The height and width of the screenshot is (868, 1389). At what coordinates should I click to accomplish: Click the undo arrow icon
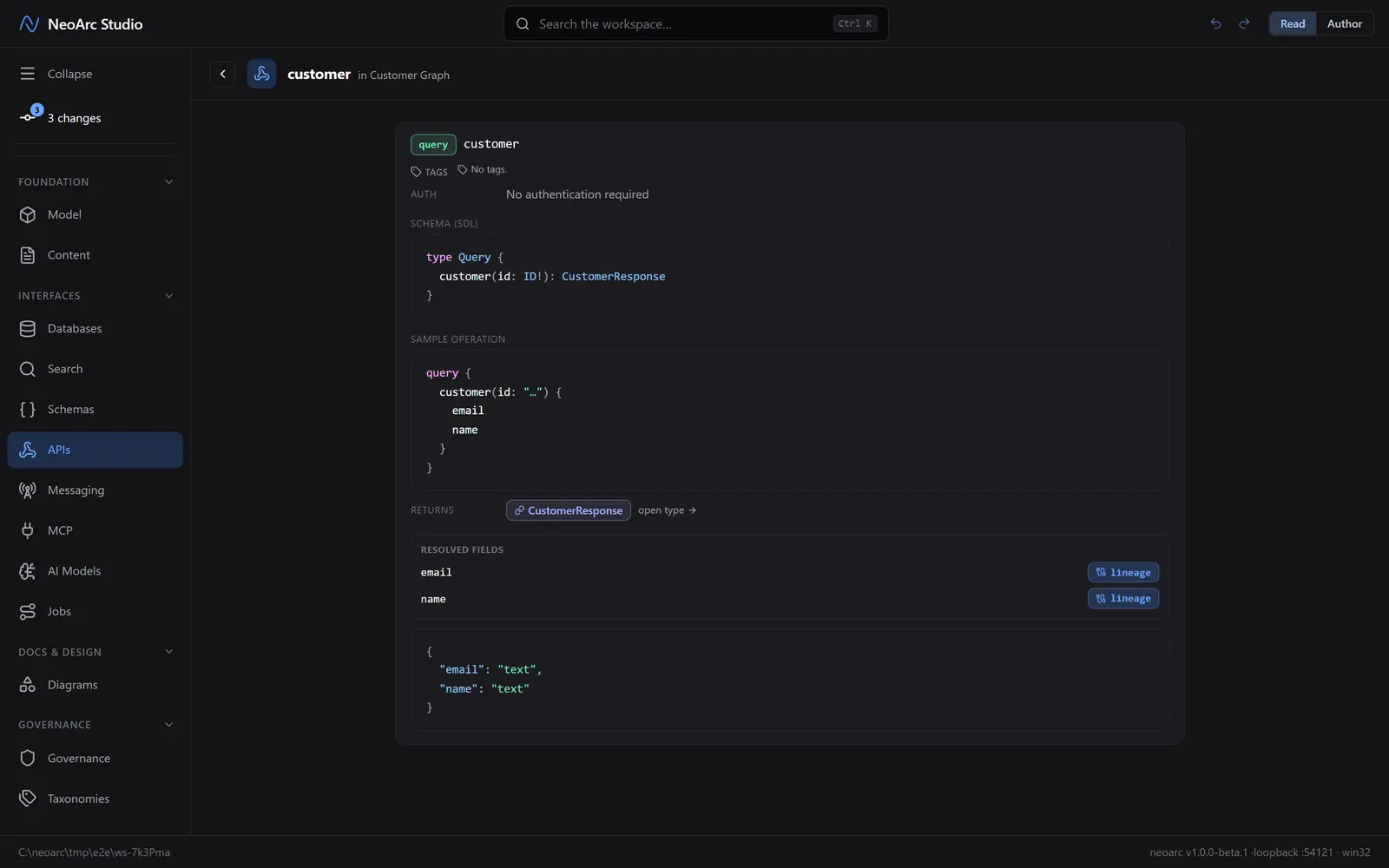point(1215,23)
